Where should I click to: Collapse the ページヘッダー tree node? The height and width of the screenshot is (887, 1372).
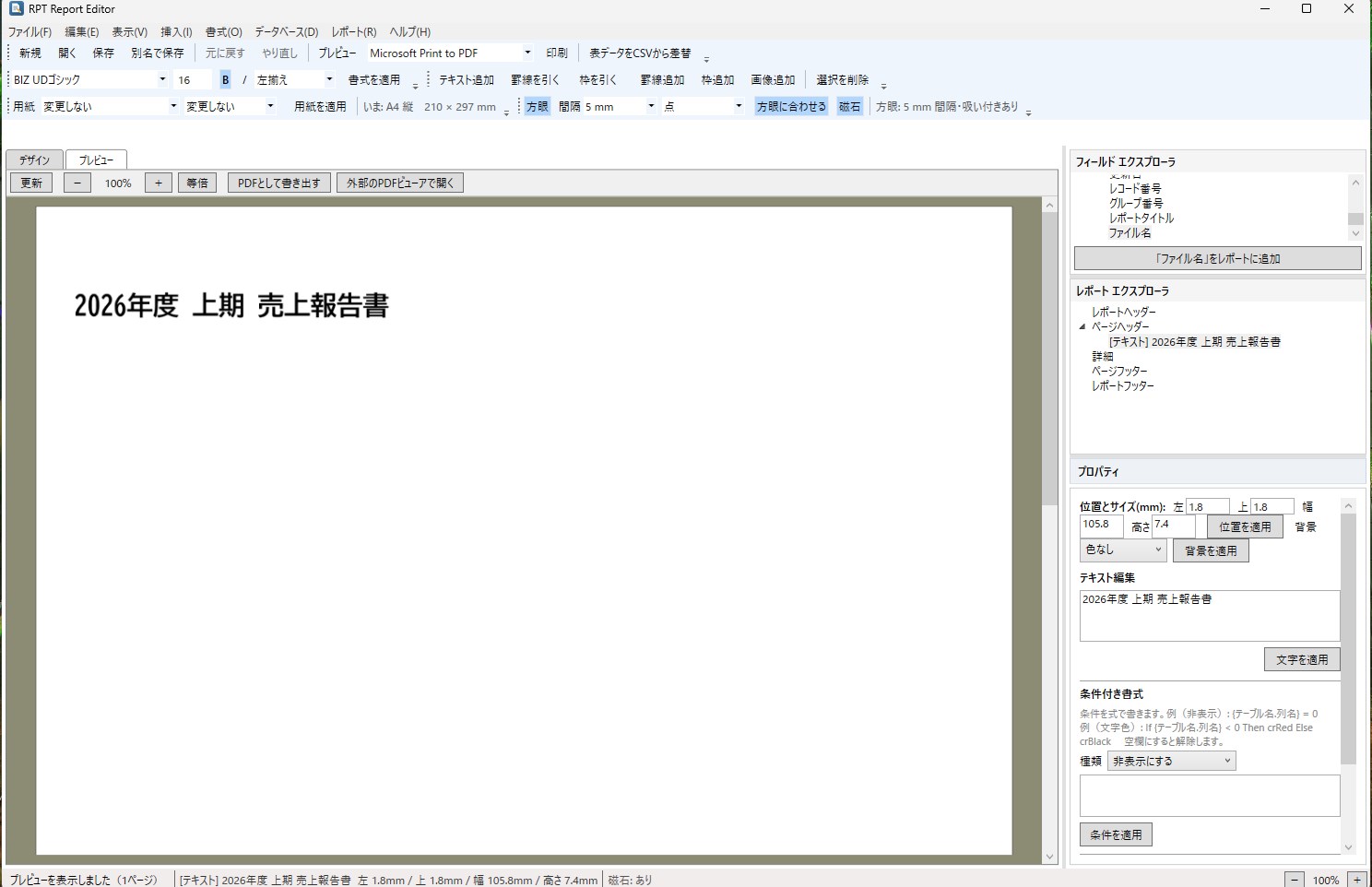tap(1082, 326)
